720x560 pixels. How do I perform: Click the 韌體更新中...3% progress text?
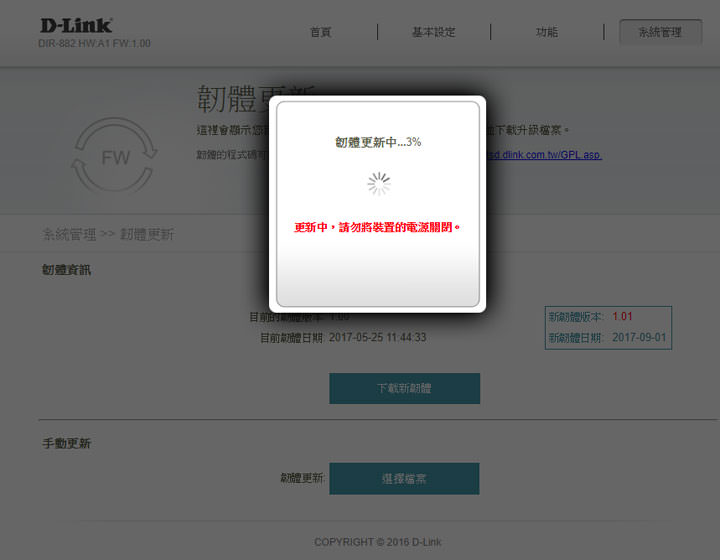pos(378,142)
